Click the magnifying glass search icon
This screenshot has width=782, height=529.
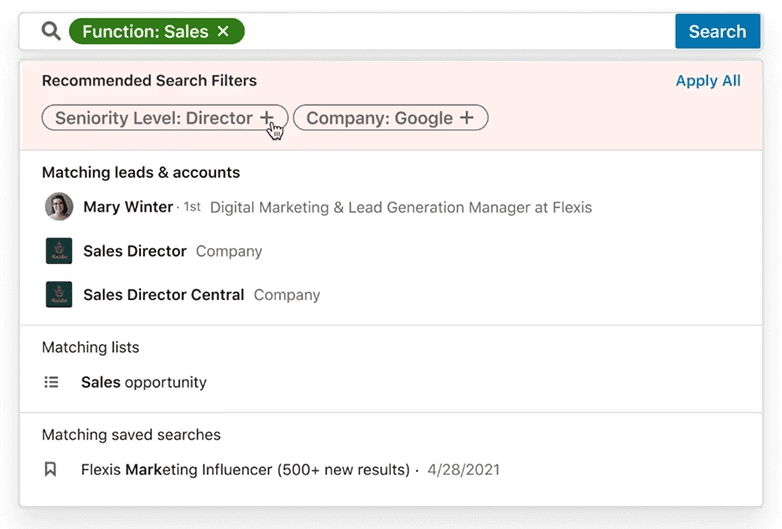[51, 31]
